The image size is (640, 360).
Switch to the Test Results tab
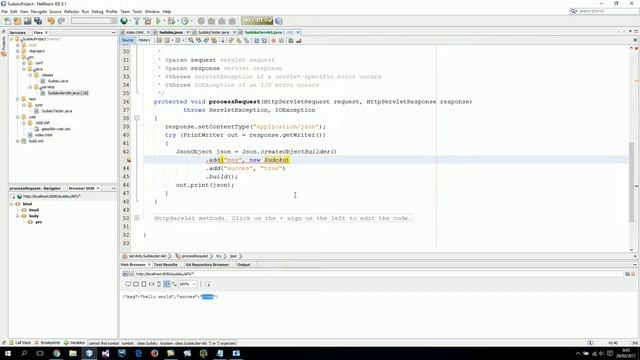tap(166, 265)
